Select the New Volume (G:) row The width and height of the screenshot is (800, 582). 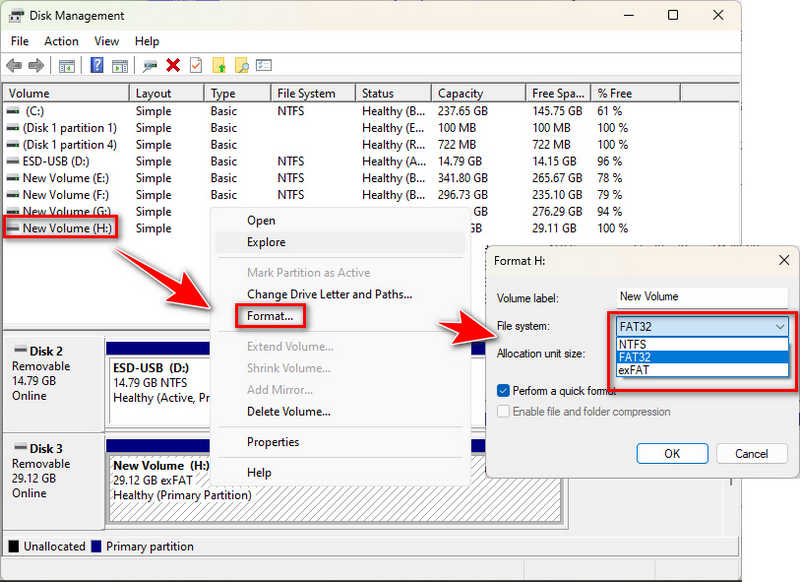click(67, 212)
